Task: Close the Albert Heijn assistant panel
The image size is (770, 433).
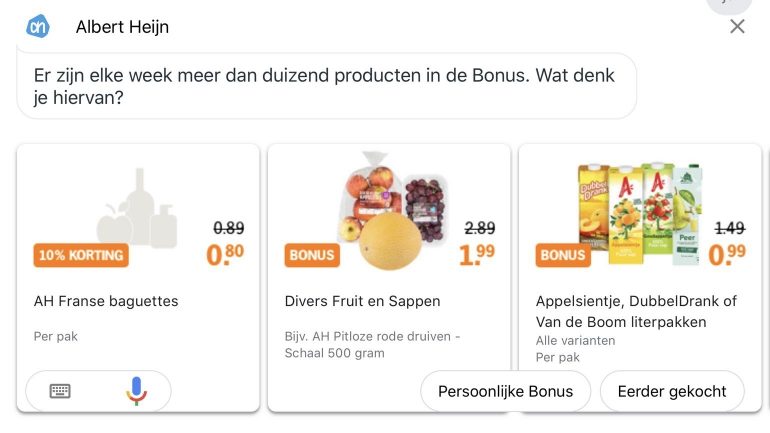Action: click(x=737, y=27)
